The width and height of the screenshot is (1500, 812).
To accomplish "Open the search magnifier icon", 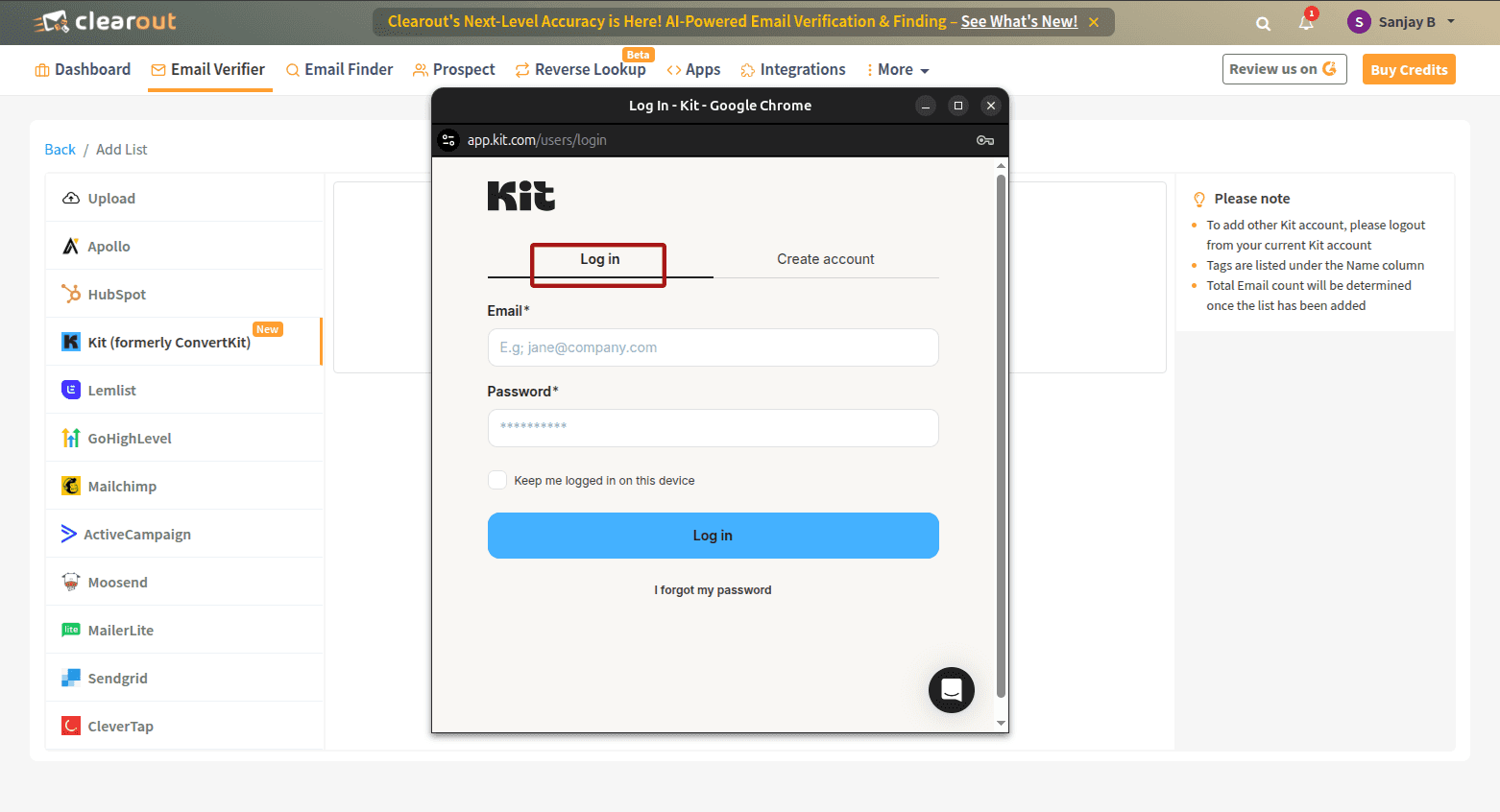I will [1263, 23].
